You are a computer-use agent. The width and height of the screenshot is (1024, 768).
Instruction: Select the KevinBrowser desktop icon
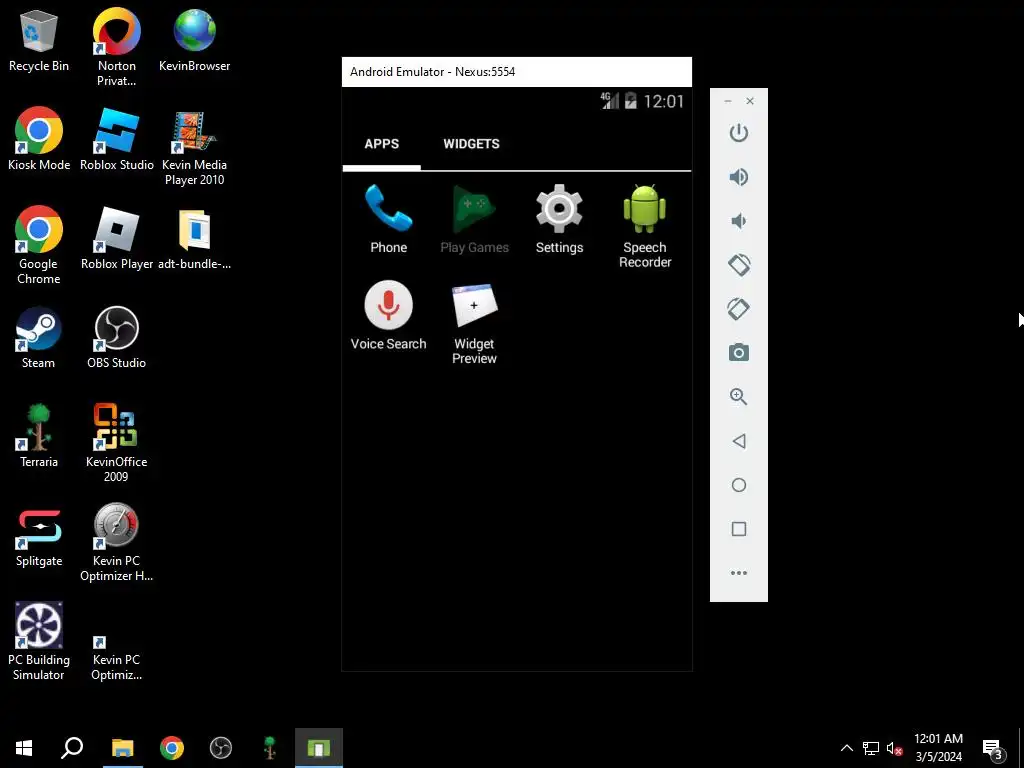click(x=194, y=40)
